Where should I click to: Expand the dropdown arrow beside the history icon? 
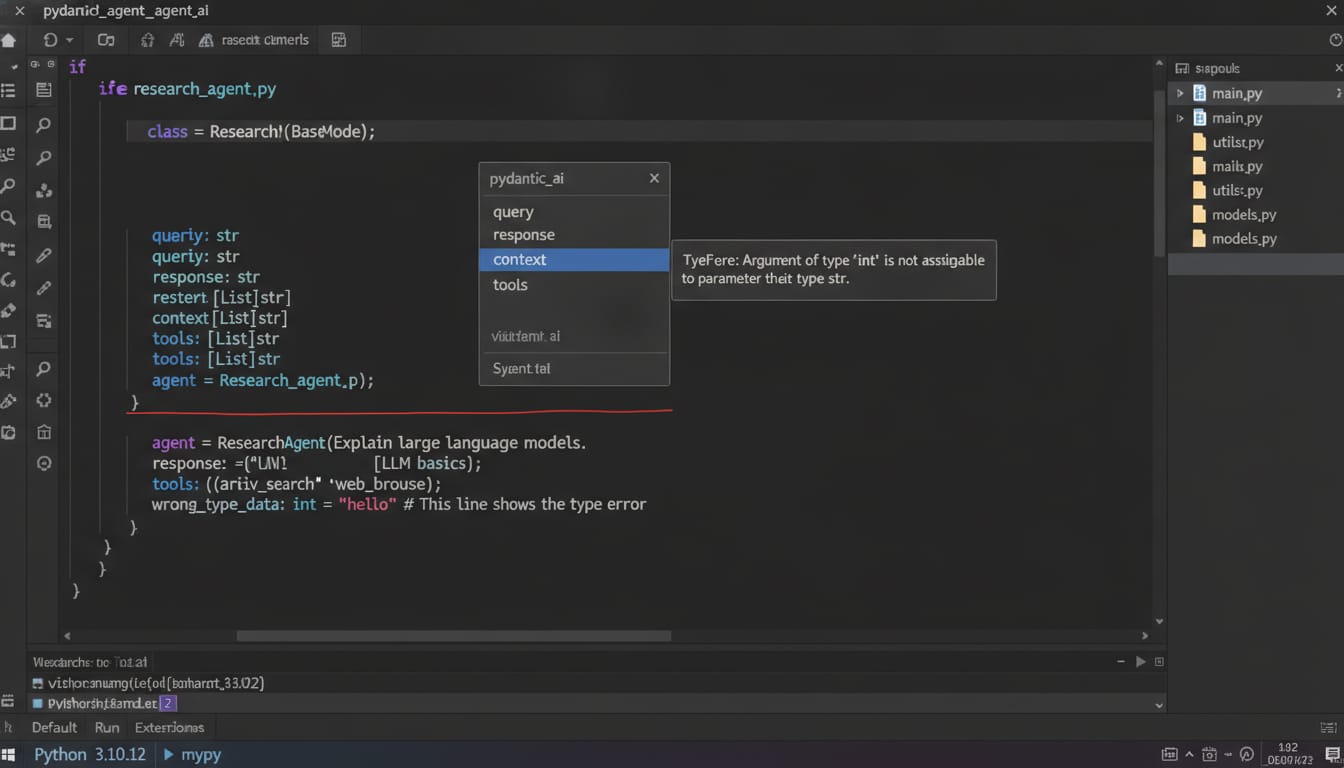click(69, 41)
